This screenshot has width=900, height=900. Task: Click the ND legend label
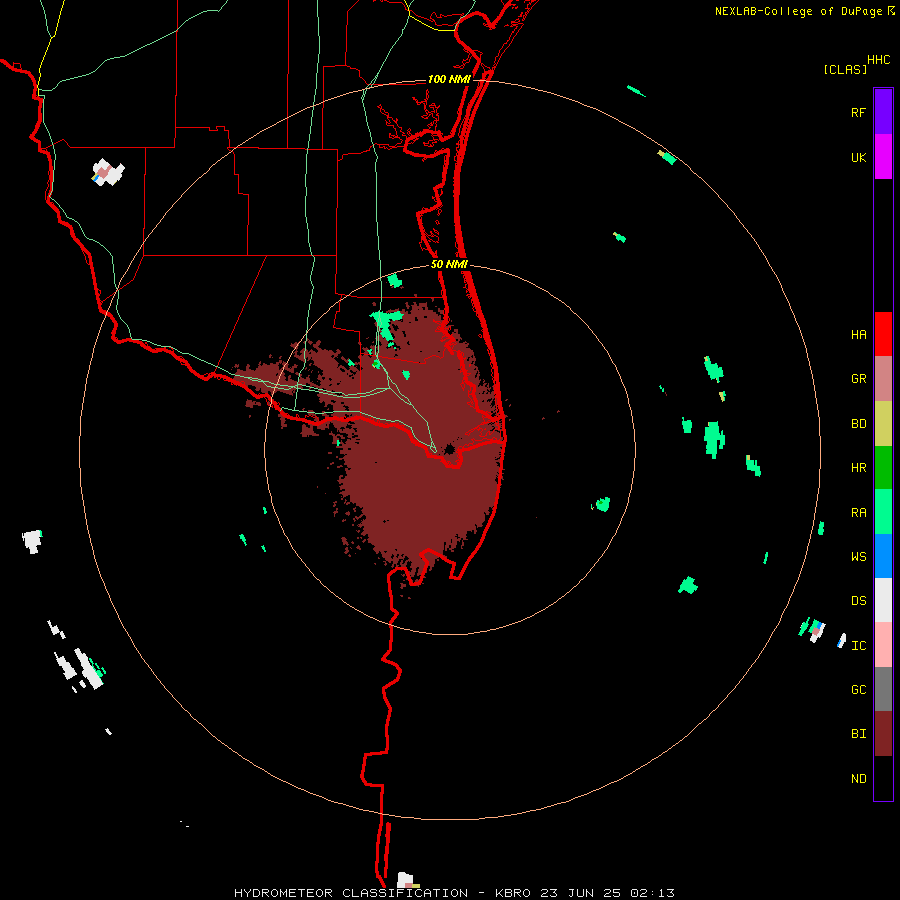click(x=858, y=779)
